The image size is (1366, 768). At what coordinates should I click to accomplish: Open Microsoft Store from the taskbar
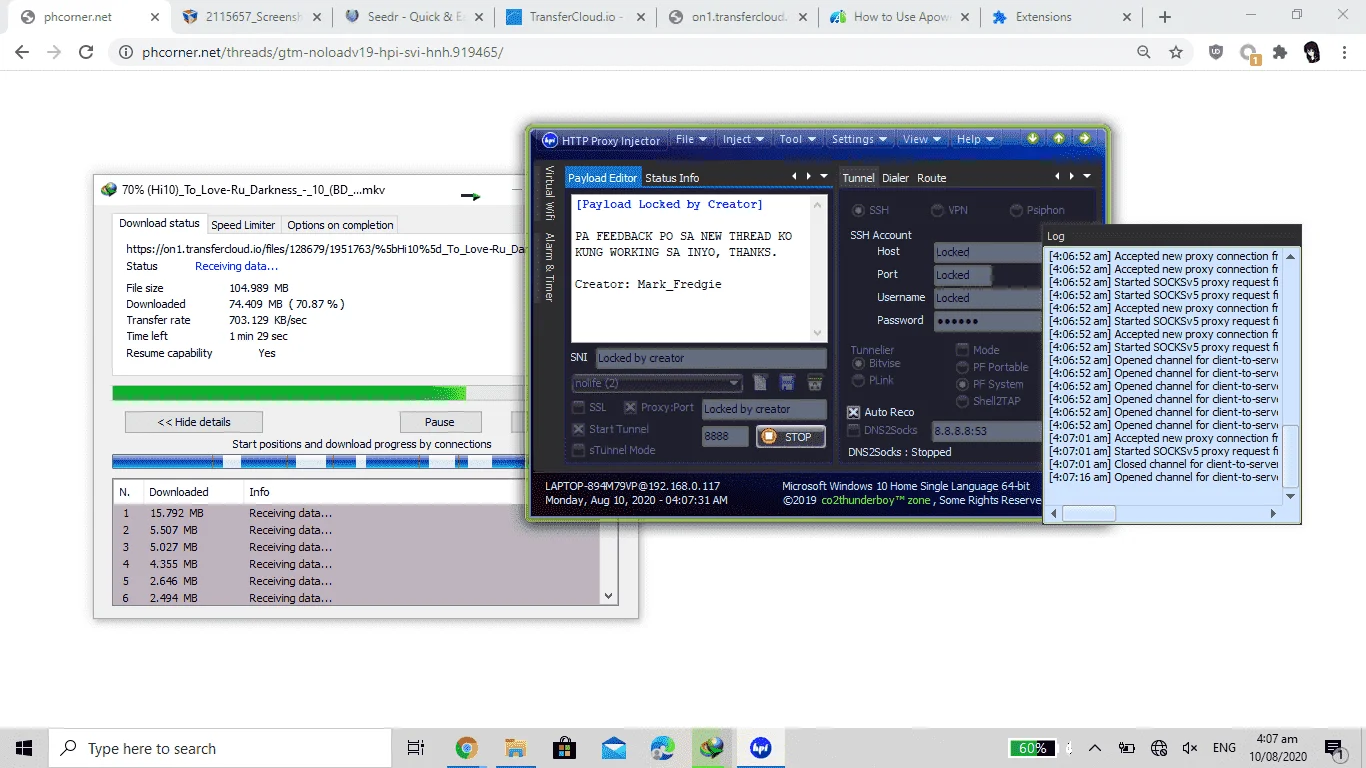click(564, 748)
